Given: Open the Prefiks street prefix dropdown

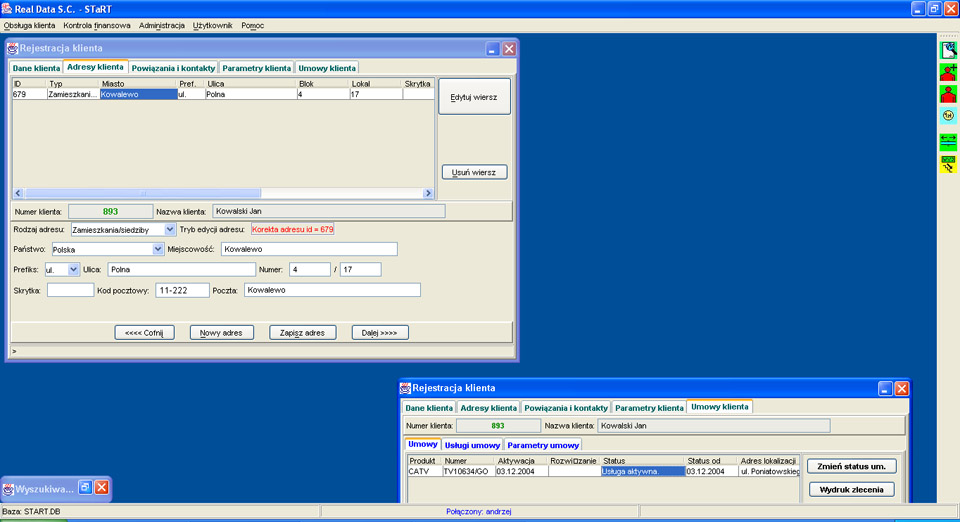Looking at the screenshot, I should click(x=73, y=269).
